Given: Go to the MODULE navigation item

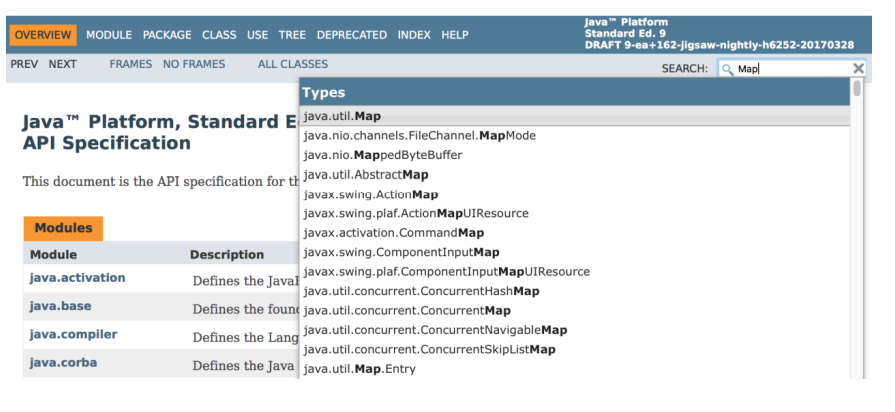Looking at the screenshot, I should point(109,35).
